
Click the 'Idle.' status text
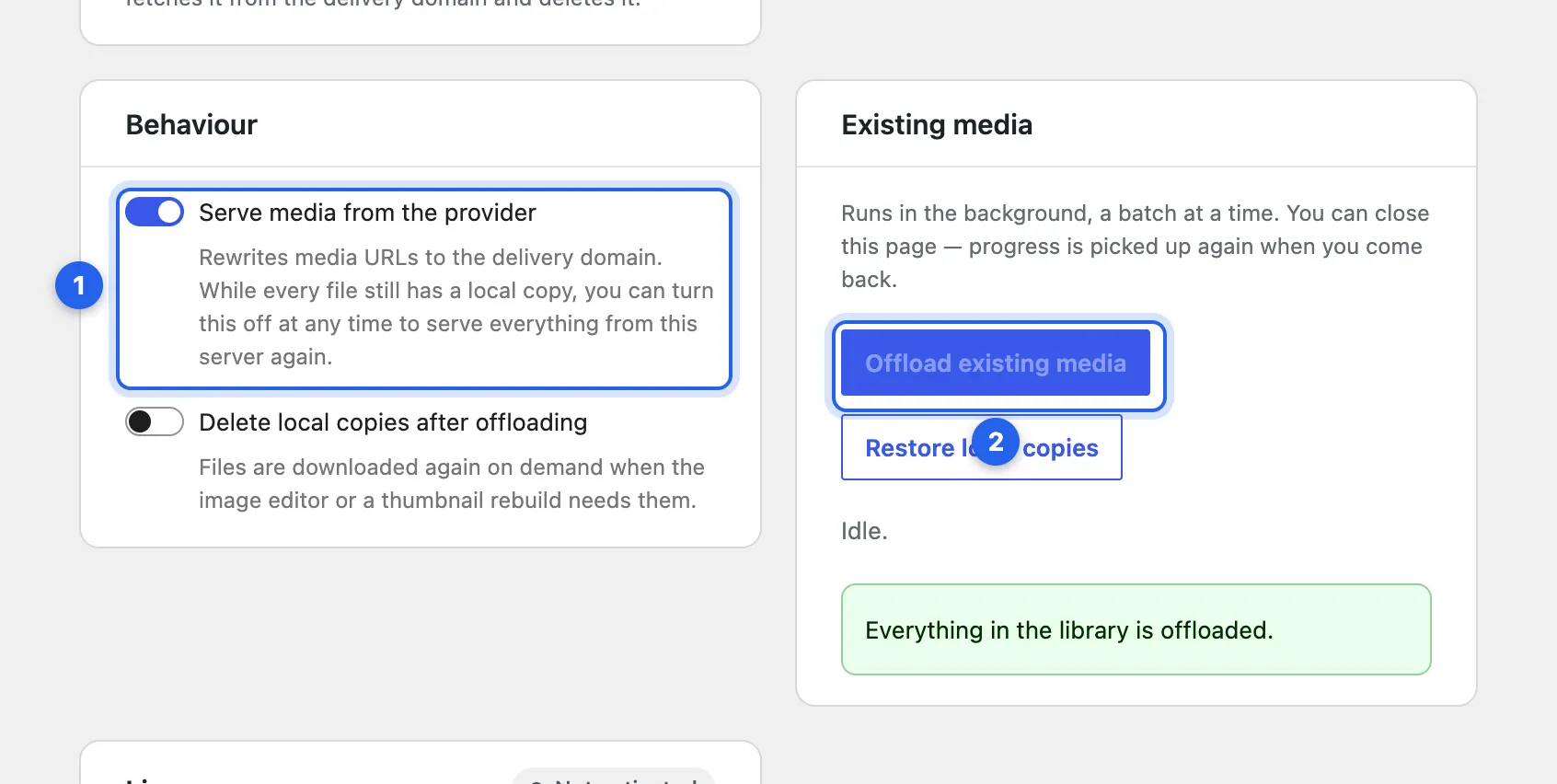[864, 531]
